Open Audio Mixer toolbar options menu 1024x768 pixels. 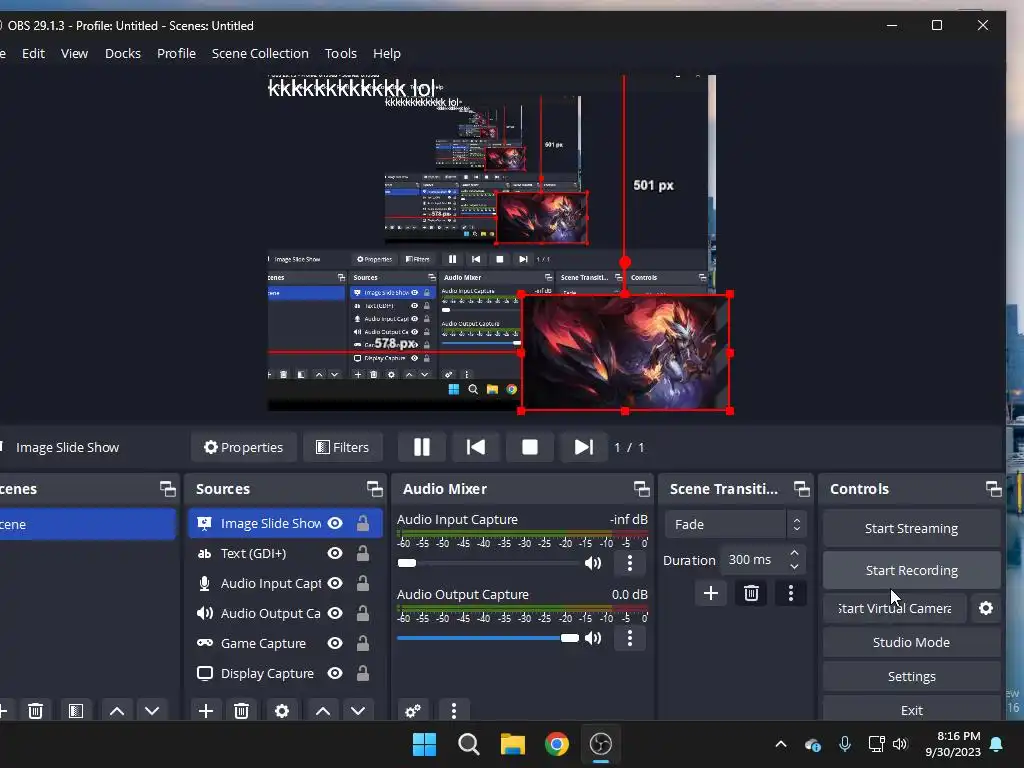pos(454,711)
